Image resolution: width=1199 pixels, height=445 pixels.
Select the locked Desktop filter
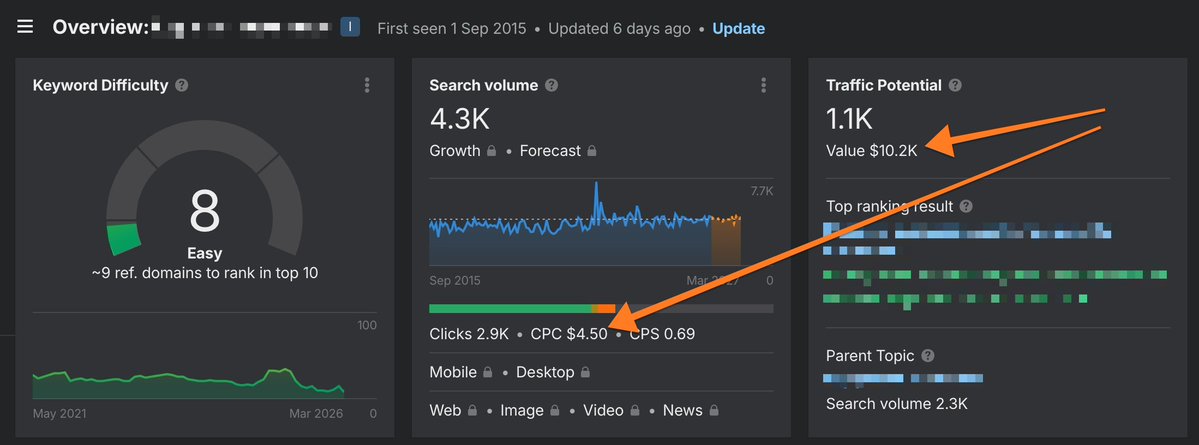[554, 372]
